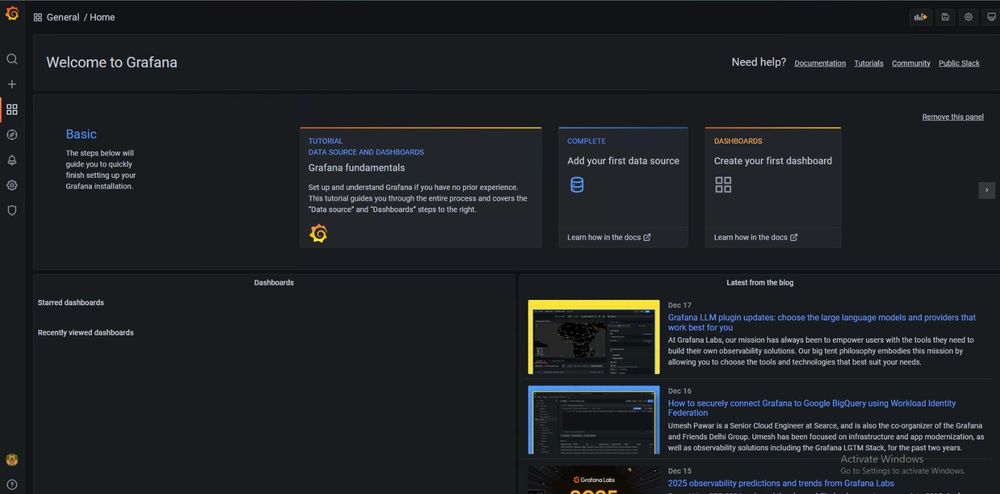The image size is (1000, 494).
Task: Click the external link icon on the dashboard card
Action: 793,237
